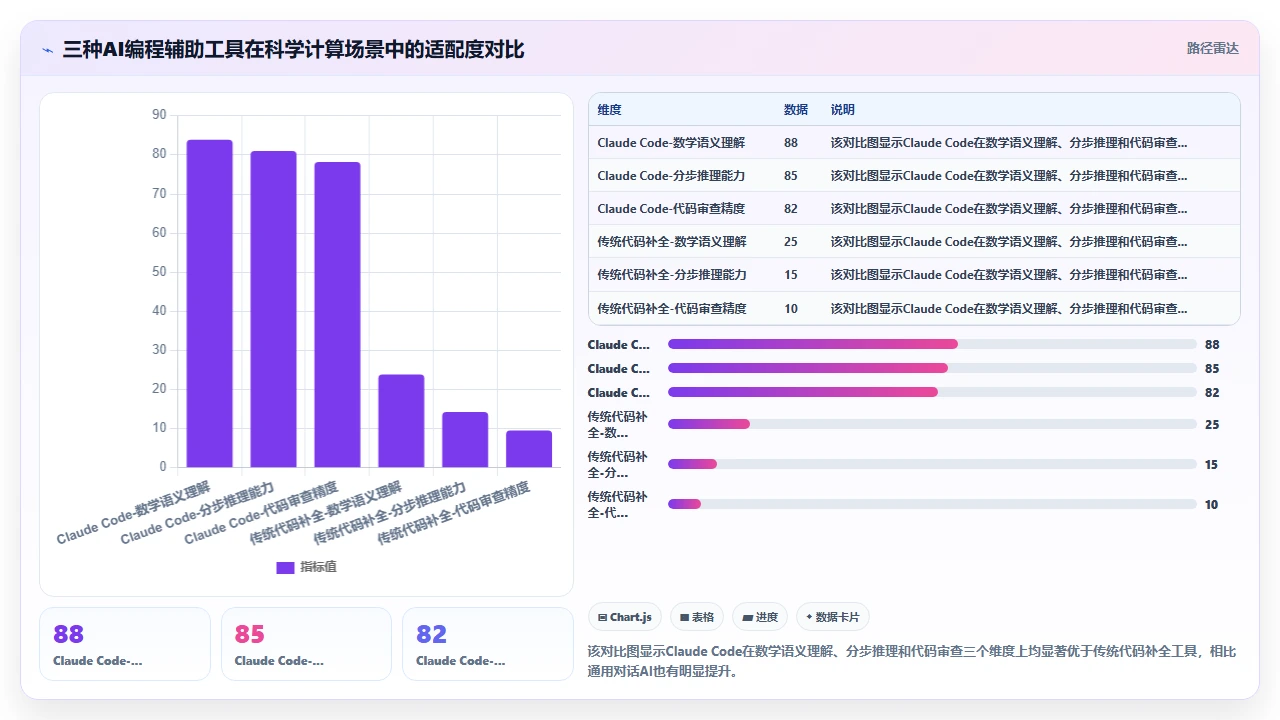Click data value 88 in the table
The width and height of the screenshot is (1280, 720).
coord(791,143)
